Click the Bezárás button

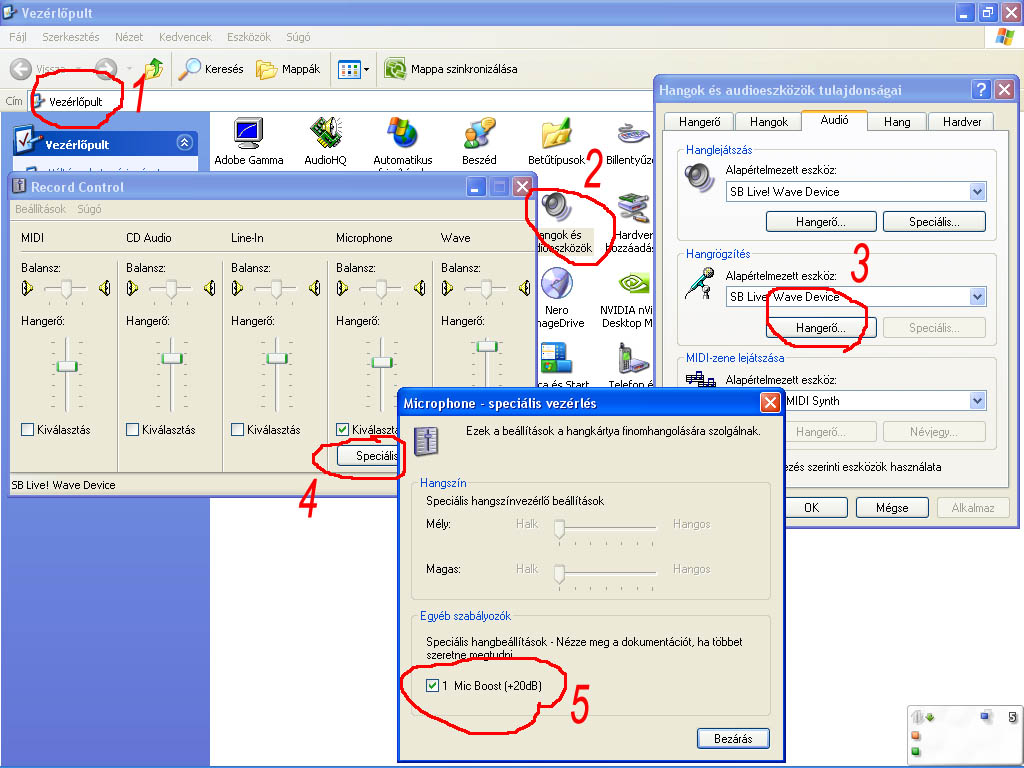click(733, 738)
